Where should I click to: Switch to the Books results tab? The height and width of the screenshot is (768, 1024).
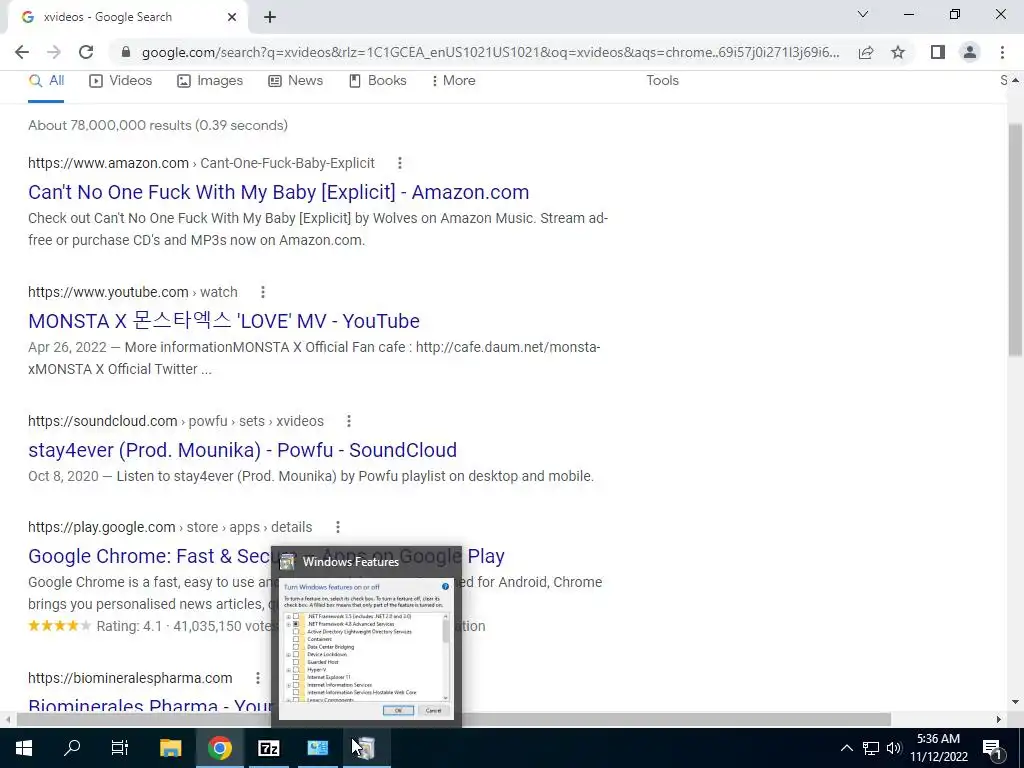coord(378,80)
